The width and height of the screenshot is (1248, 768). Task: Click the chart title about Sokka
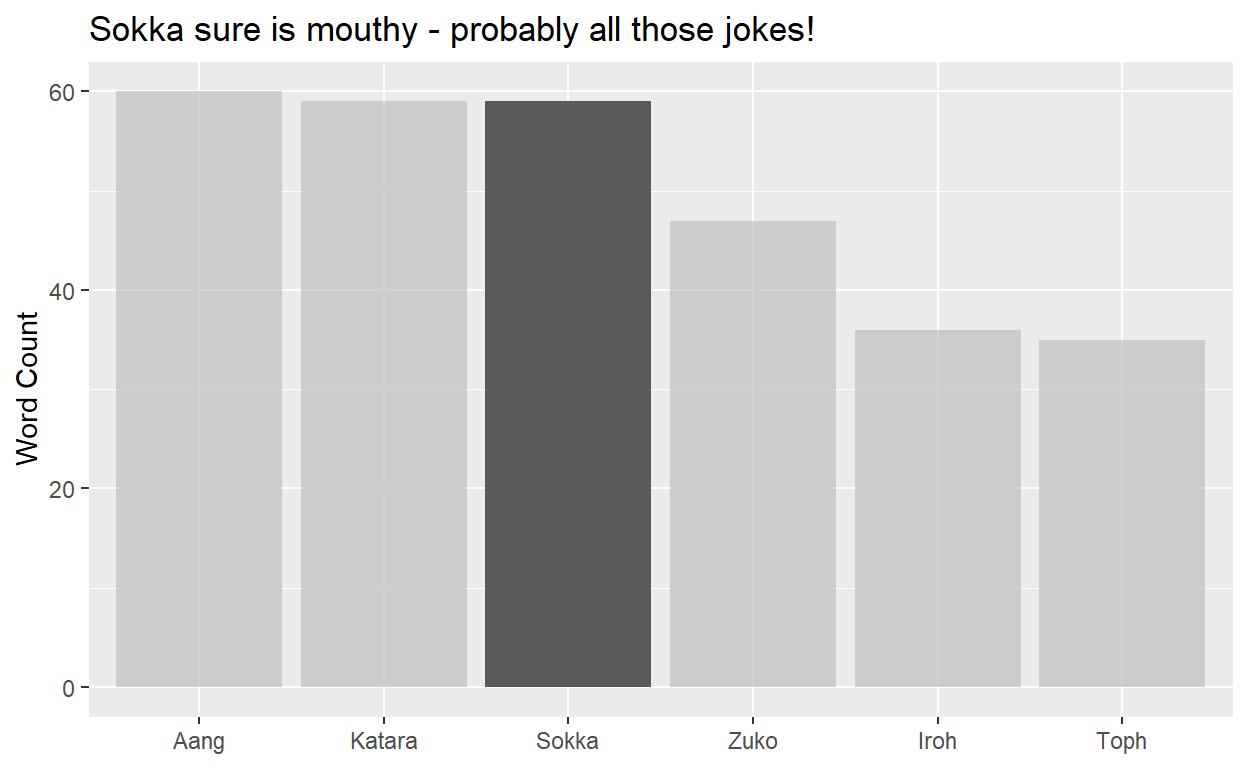453,30
